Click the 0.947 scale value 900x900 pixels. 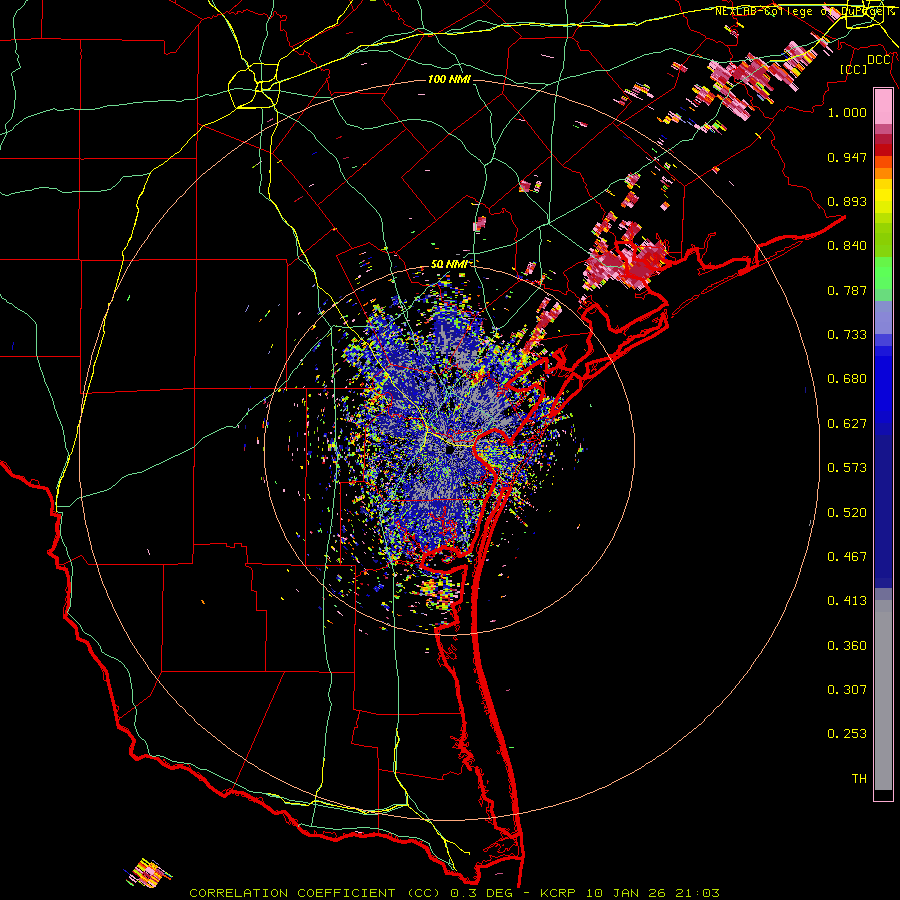[847, 157]
